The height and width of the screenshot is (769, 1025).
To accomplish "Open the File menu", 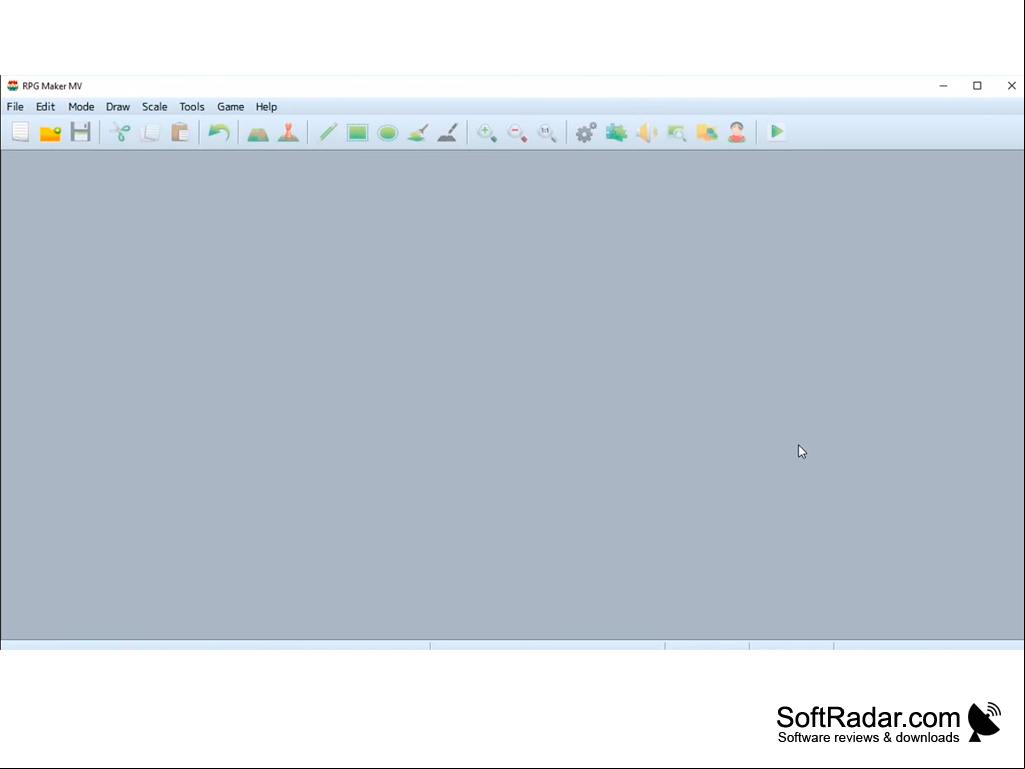I will pyautogui.click(x=15, y=107).
